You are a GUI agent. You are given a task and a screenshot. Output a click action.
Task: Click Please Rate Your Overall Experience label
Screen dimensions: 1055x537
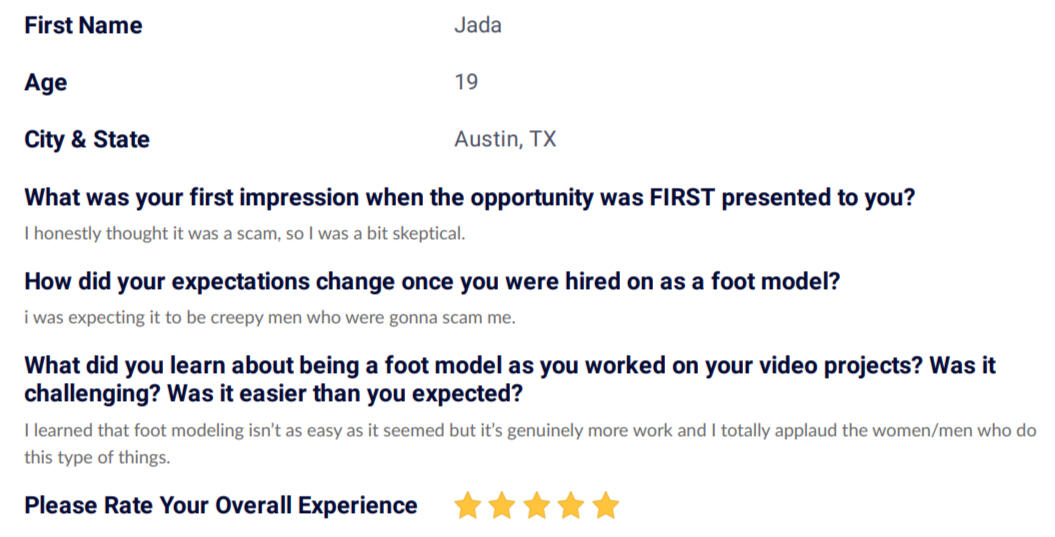click(221, 505)
